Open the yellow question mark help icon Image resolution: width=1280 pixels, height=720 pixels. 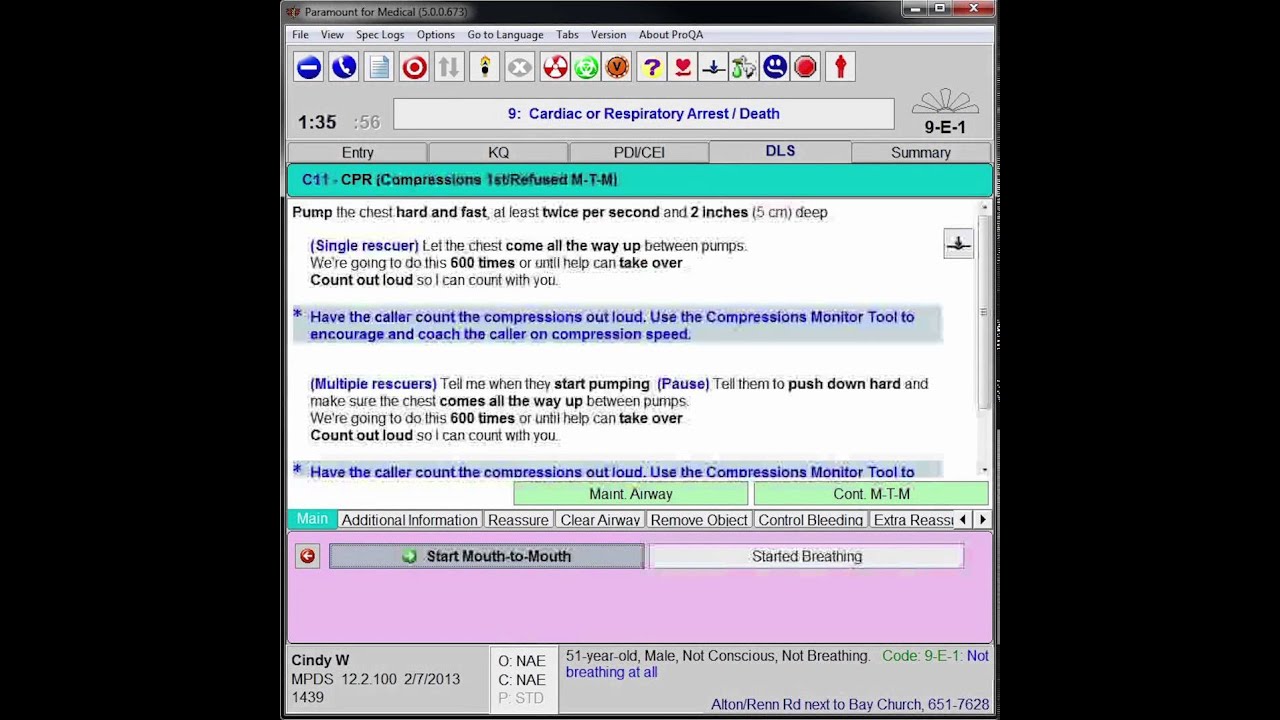652,67
